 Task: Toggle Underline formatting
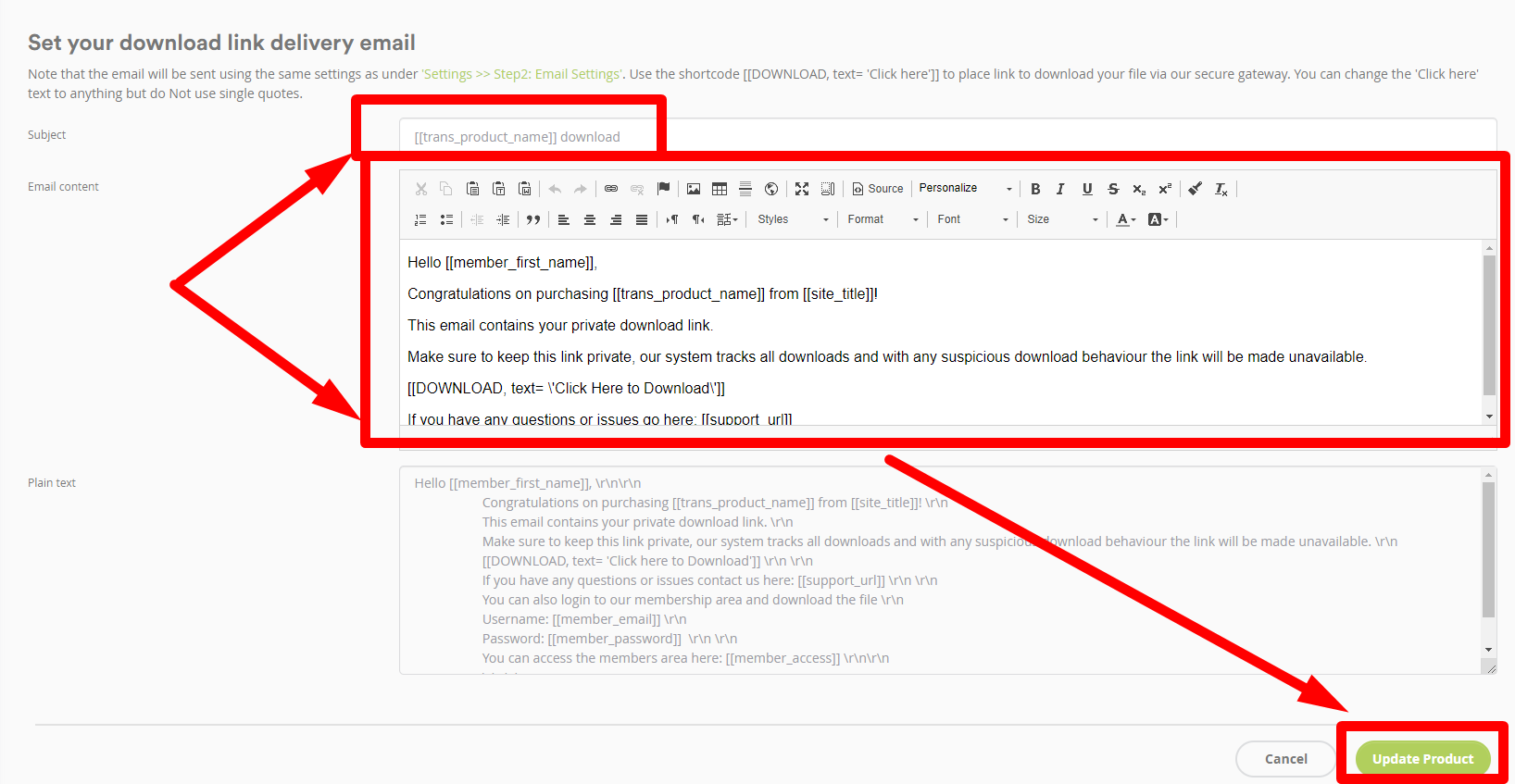[1087, 189]
